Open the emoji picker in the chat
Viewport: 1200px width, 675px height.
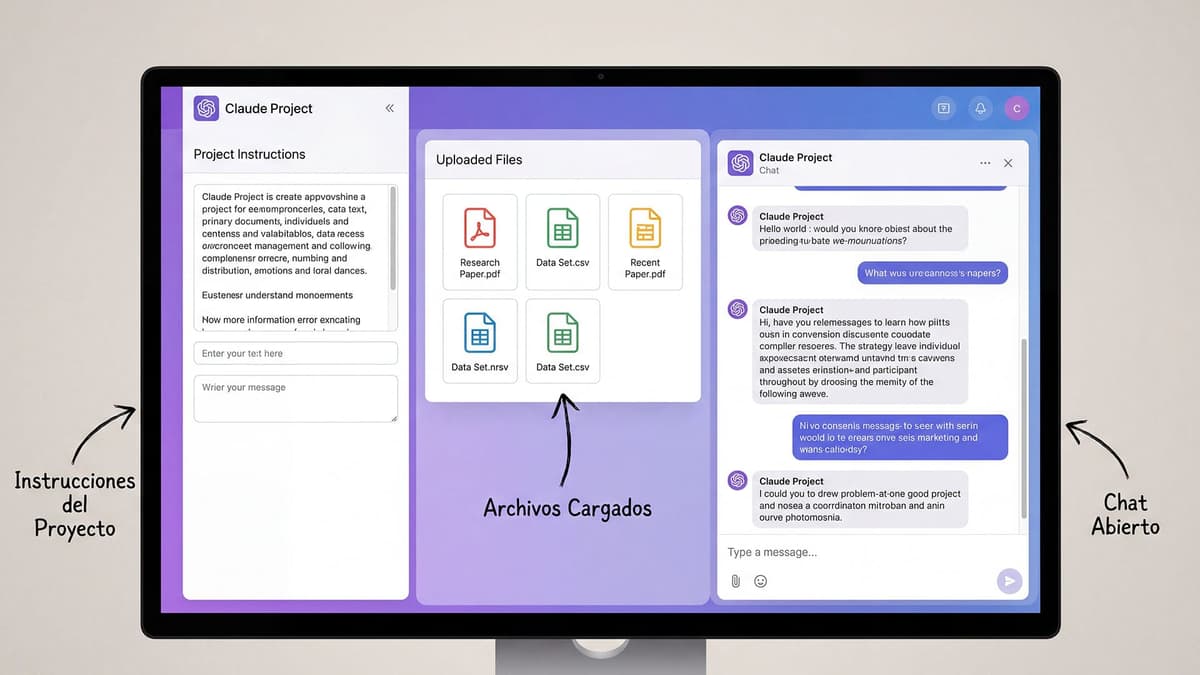[760, 581]
